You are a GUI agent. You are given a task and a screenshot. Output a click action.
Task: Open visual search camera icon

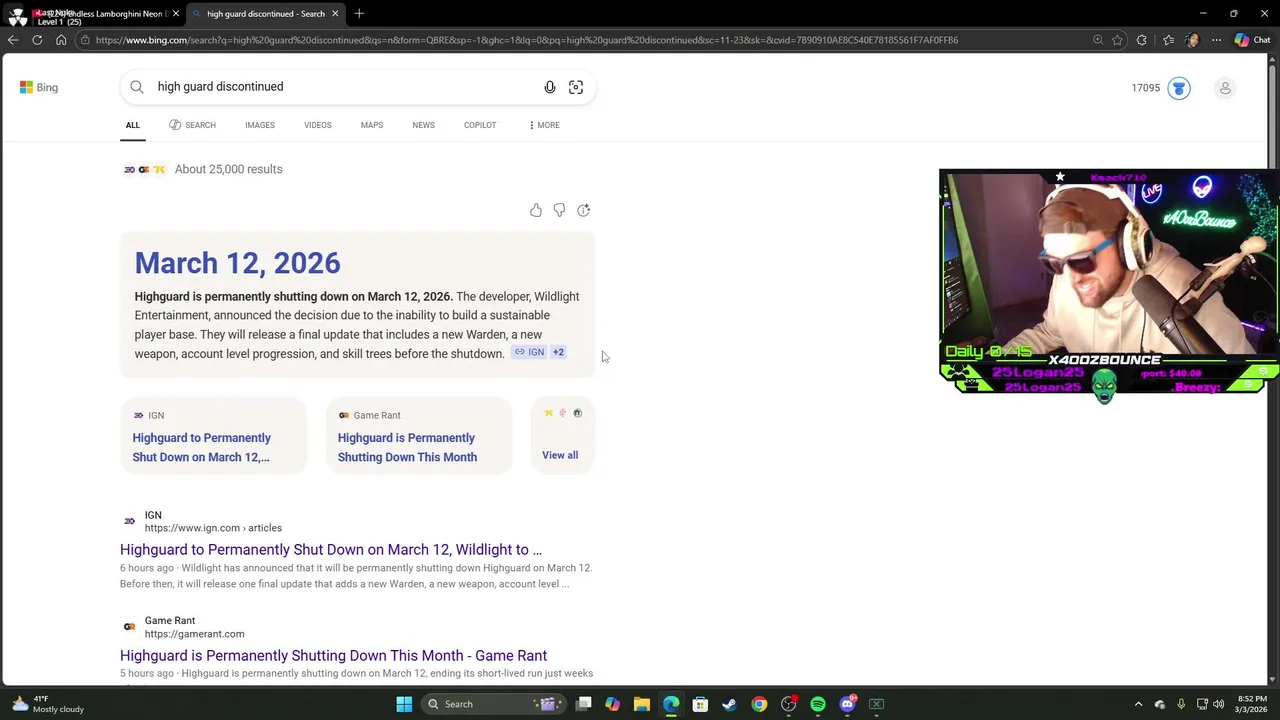pos(576,87)
